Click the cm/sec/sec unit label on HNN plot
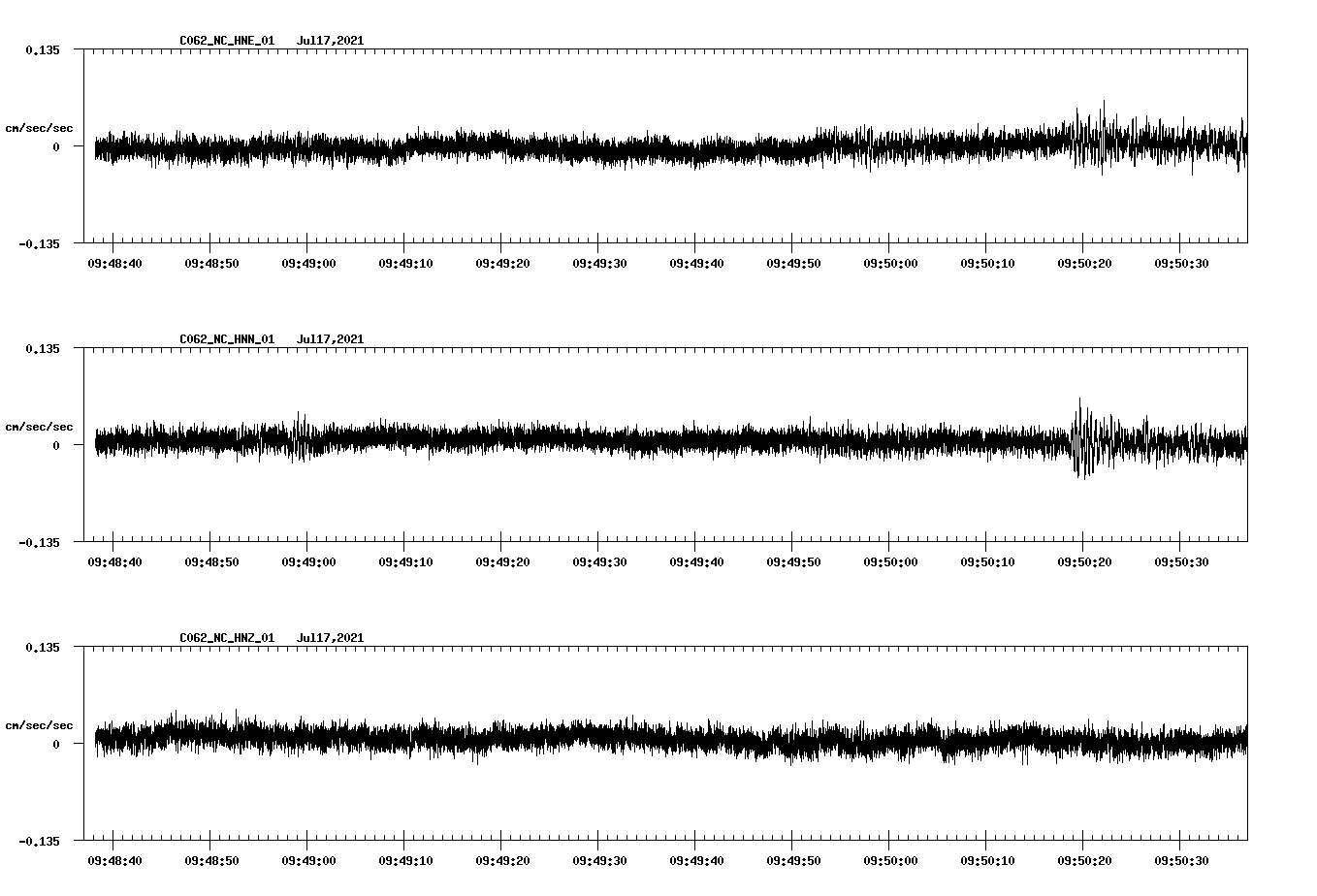This screenshot has width=1317, height=896. pyautogui.click(x=39, y=427)
